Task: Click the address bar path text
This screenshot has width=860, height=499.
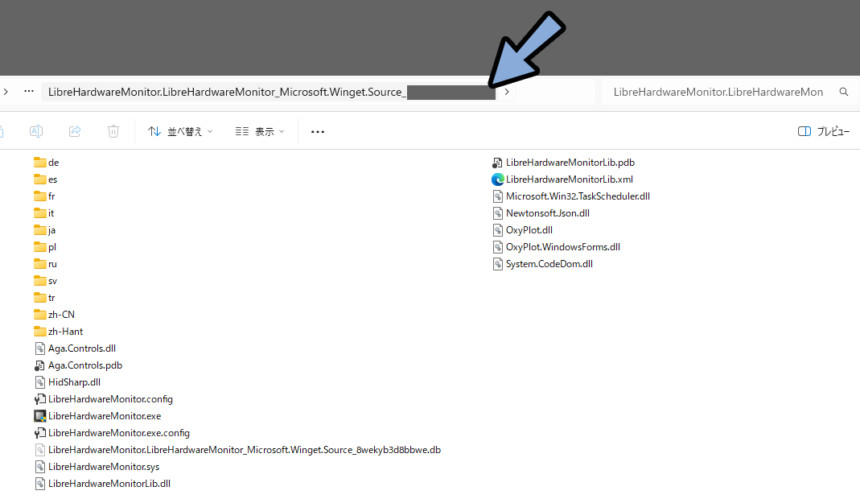Action: (x=227, y=92)
